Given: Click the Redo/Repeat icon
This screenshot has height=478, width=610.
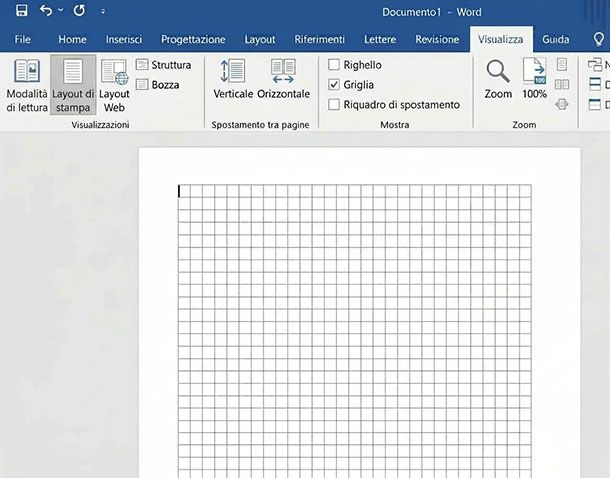Looking at the screenshot, I should (x=79, y=11).
